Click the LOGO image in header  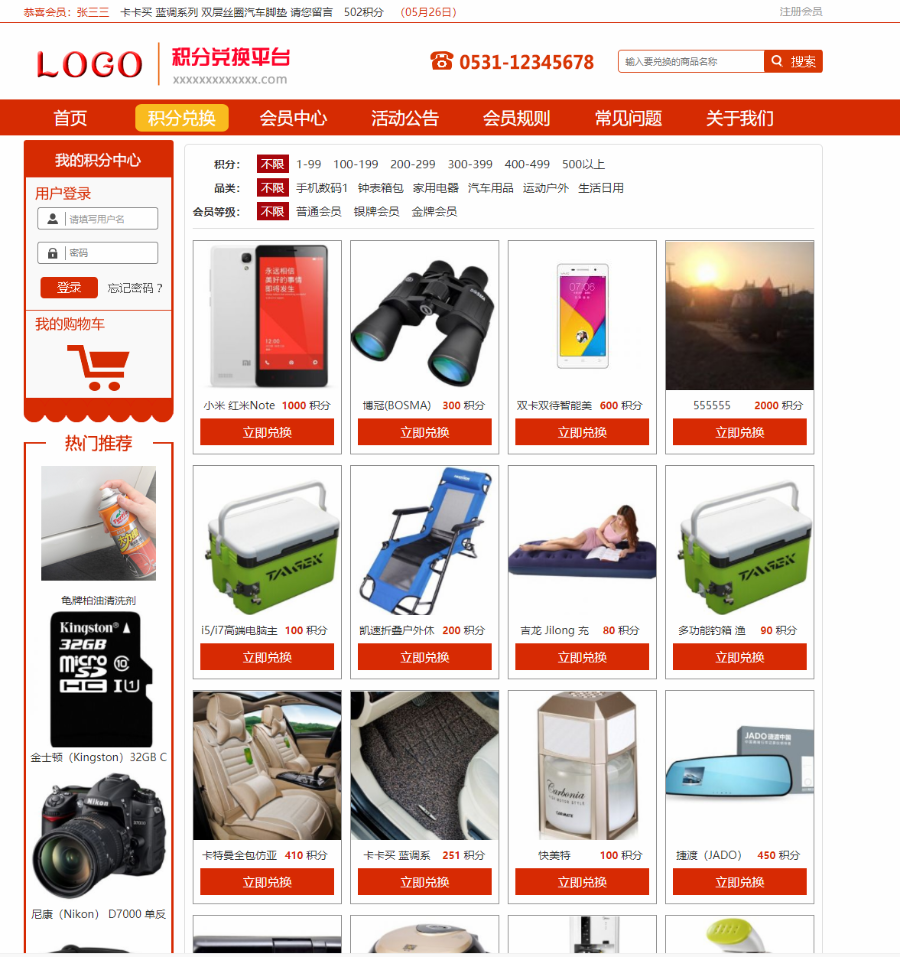90,64
